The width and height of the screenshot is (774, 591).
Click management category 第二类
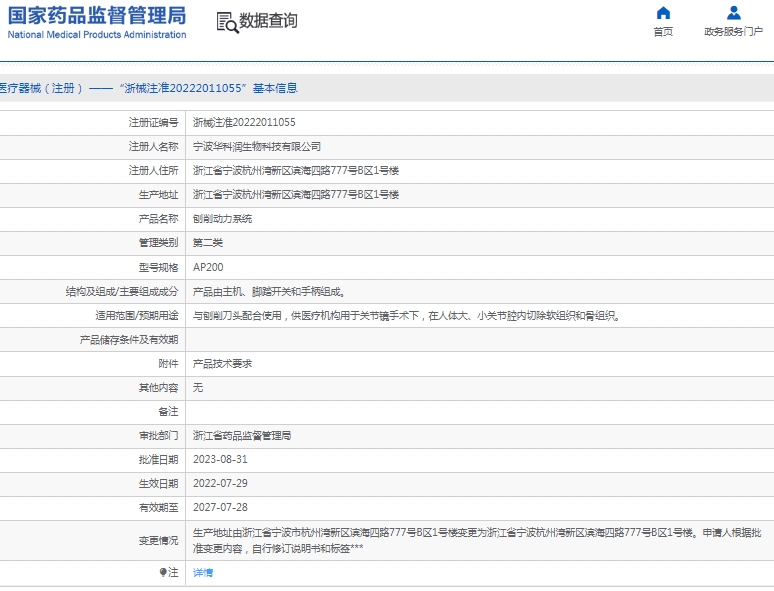(x=208, y=243)
